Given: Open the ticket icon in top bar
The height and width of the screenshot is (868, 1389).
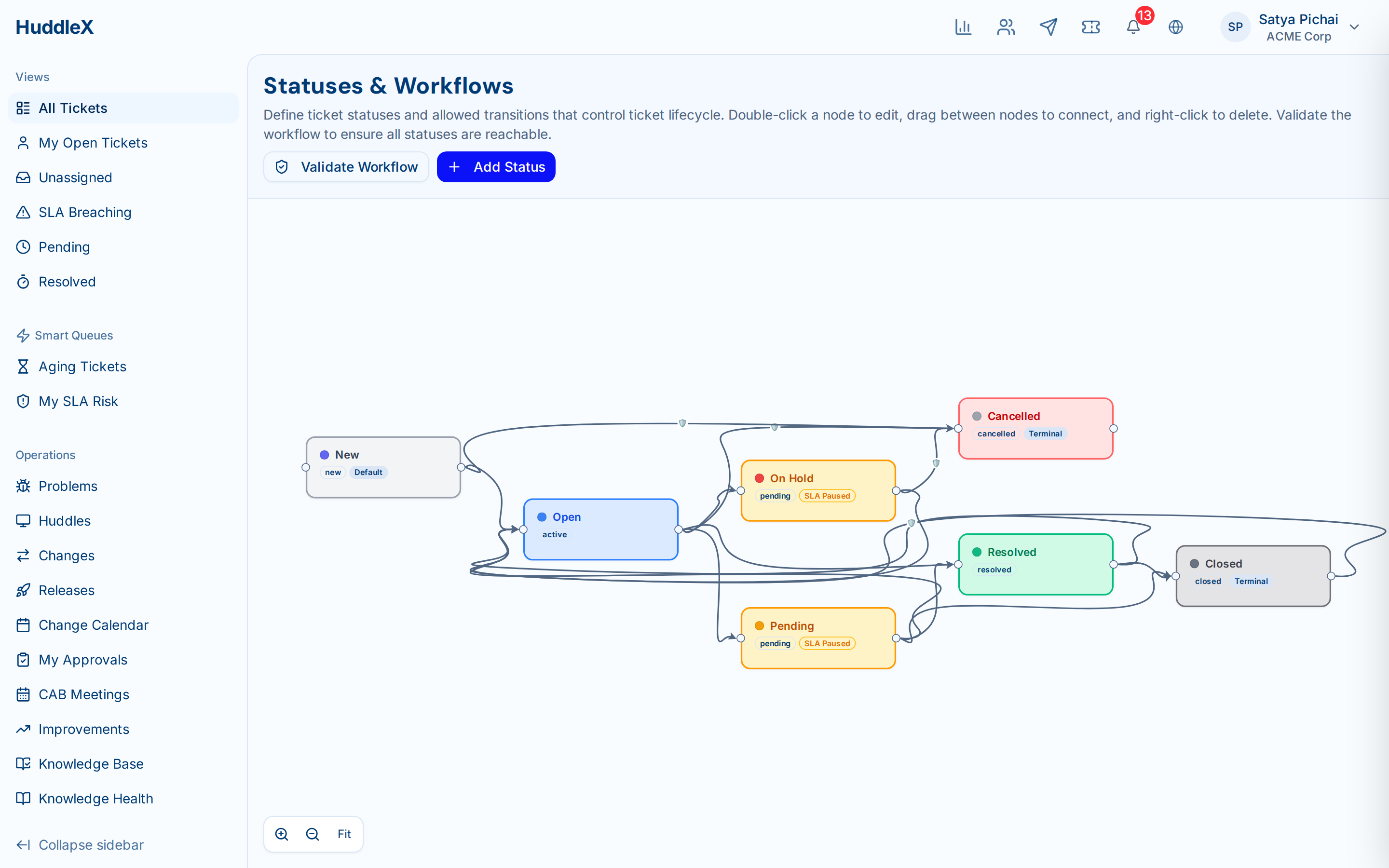Looking at the screenshot, I should click(1090, 27).
